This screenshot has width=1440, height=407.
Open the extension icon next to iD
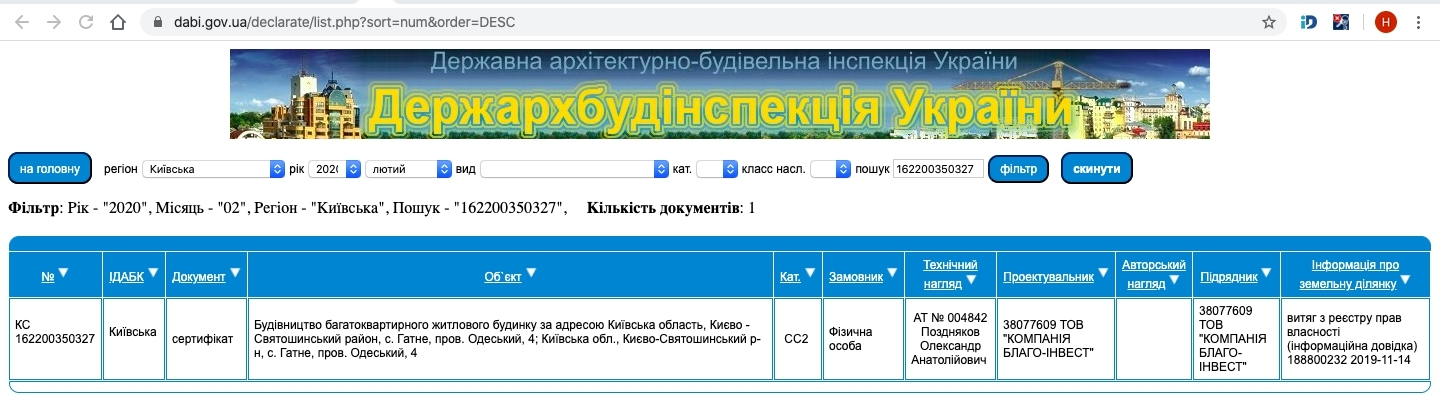click(x=1343, y=21)
